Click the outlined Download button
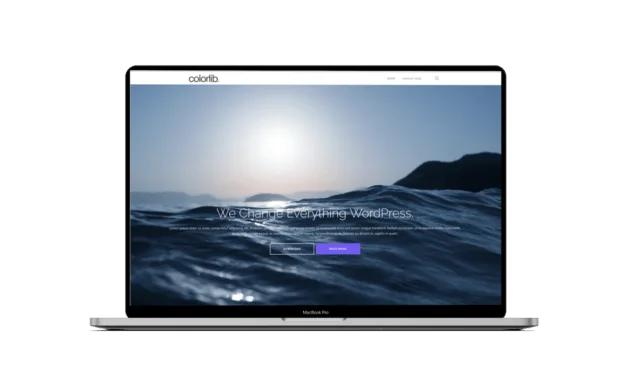Viewport: 630px width, 380px height. pos(292,249)
